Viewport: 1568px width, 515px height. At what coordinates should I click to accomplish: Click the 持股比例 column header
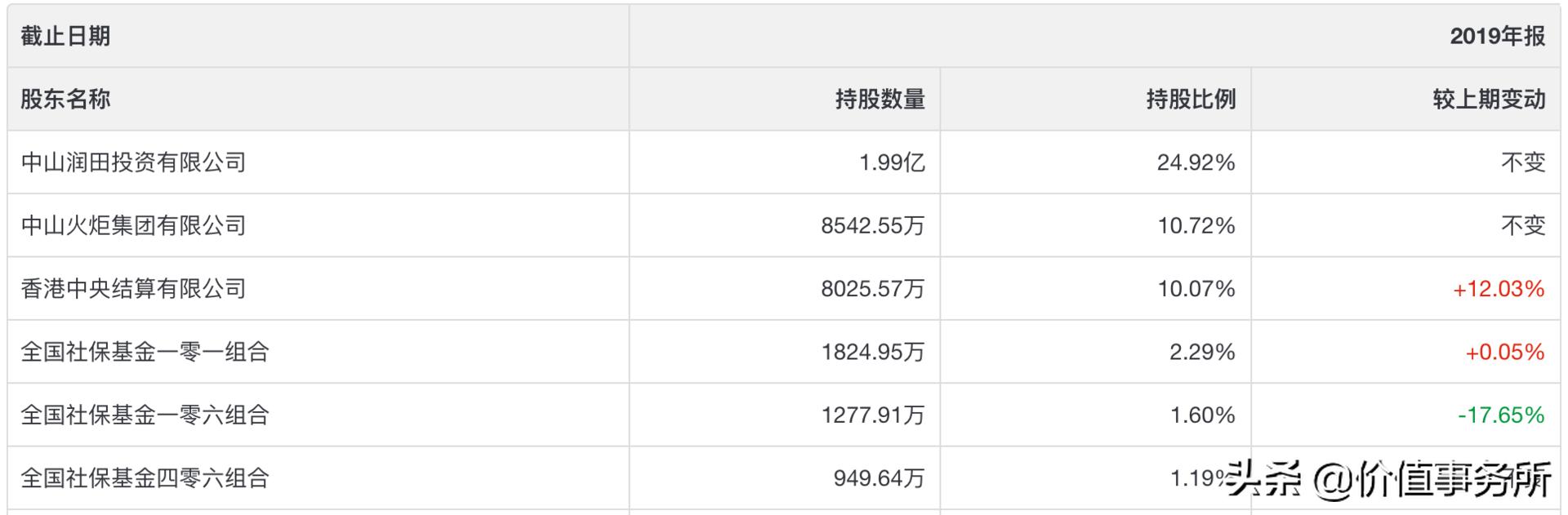pyautogui.click(x=1191, y=100)
